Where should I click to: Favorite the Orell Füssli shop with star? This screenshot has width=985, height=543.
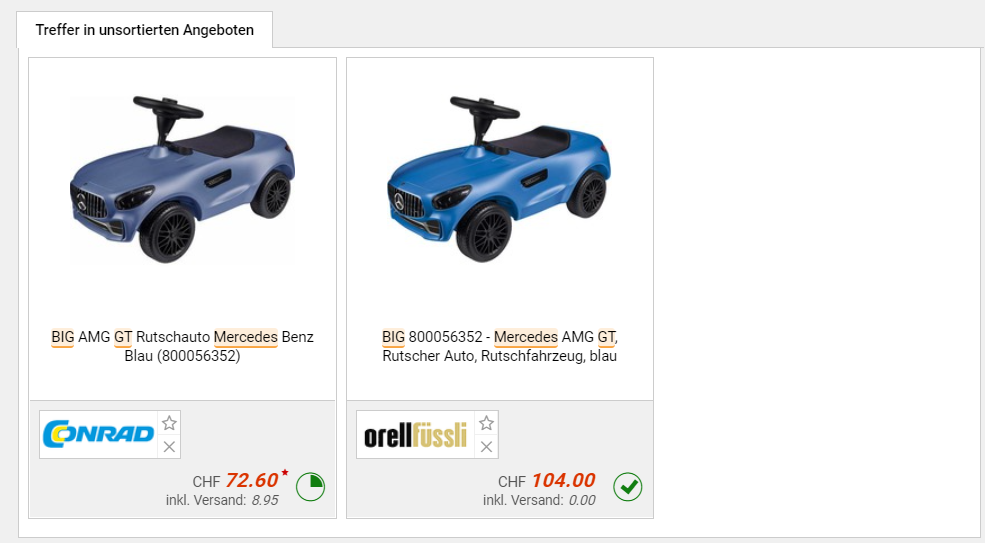[x=486, y=423]
